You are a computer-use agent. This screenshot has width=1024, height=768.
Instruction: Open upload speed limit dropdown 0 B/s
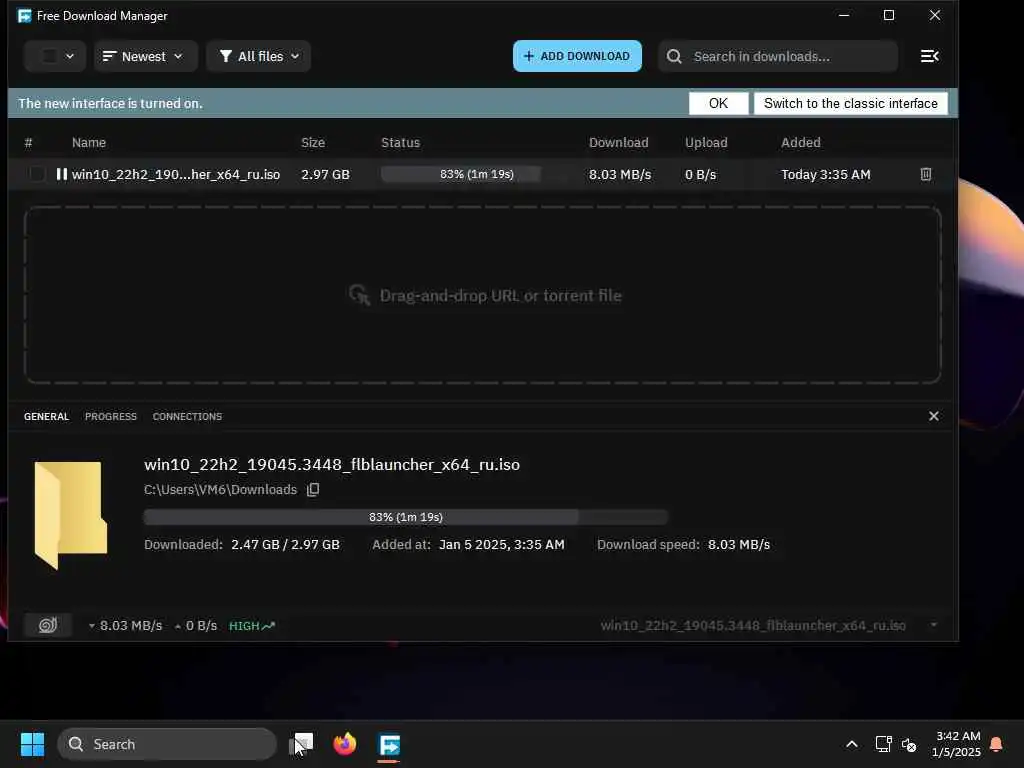pyautogui.click(x=196, y=626)
